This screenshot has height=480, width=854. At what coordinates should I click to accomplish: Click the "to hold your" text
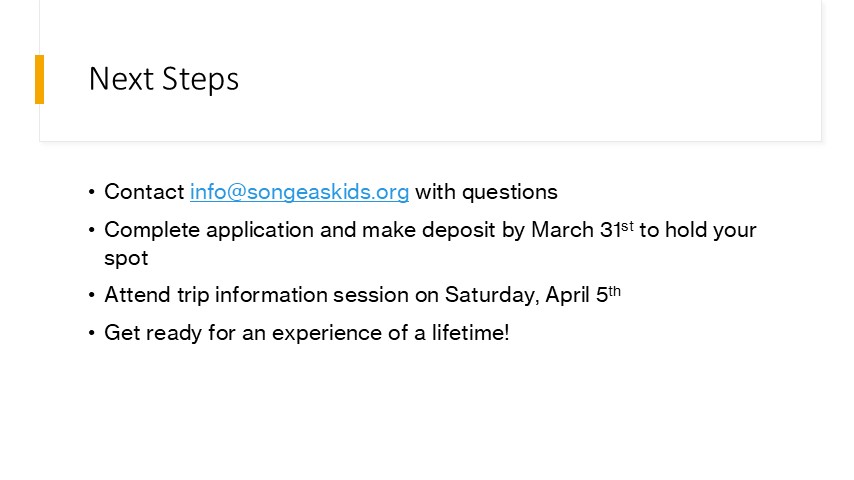click(x=698, y=230)
